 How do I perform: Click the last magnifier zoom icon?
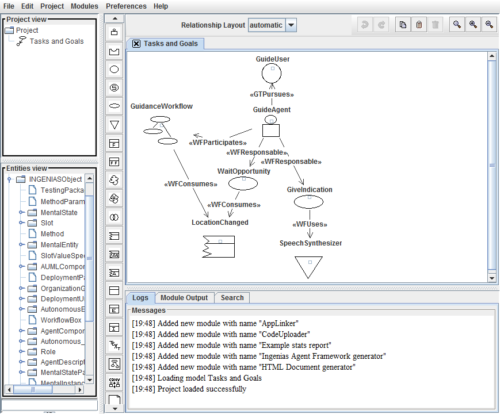tap(489, 25)
